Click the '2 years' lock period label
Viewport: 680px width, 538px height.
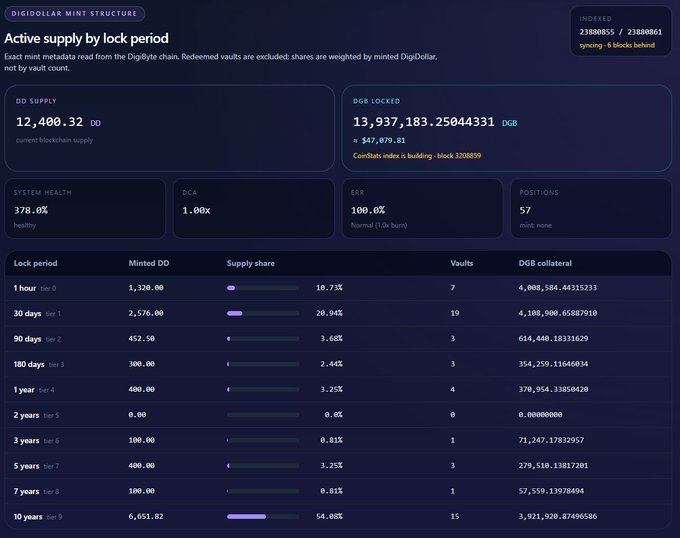26,415
